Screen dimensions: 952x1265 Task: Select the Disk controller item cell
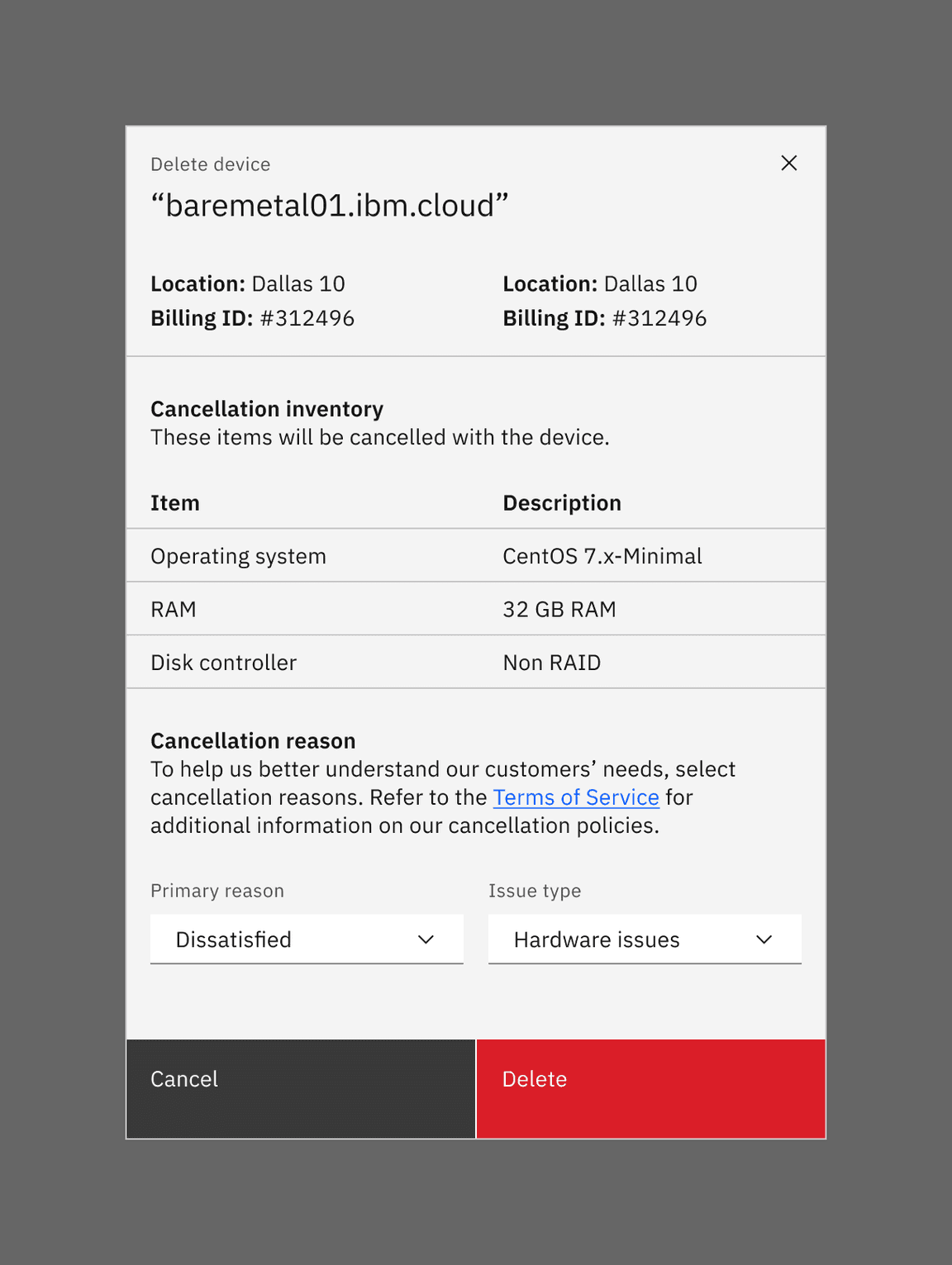coord(223,663)
